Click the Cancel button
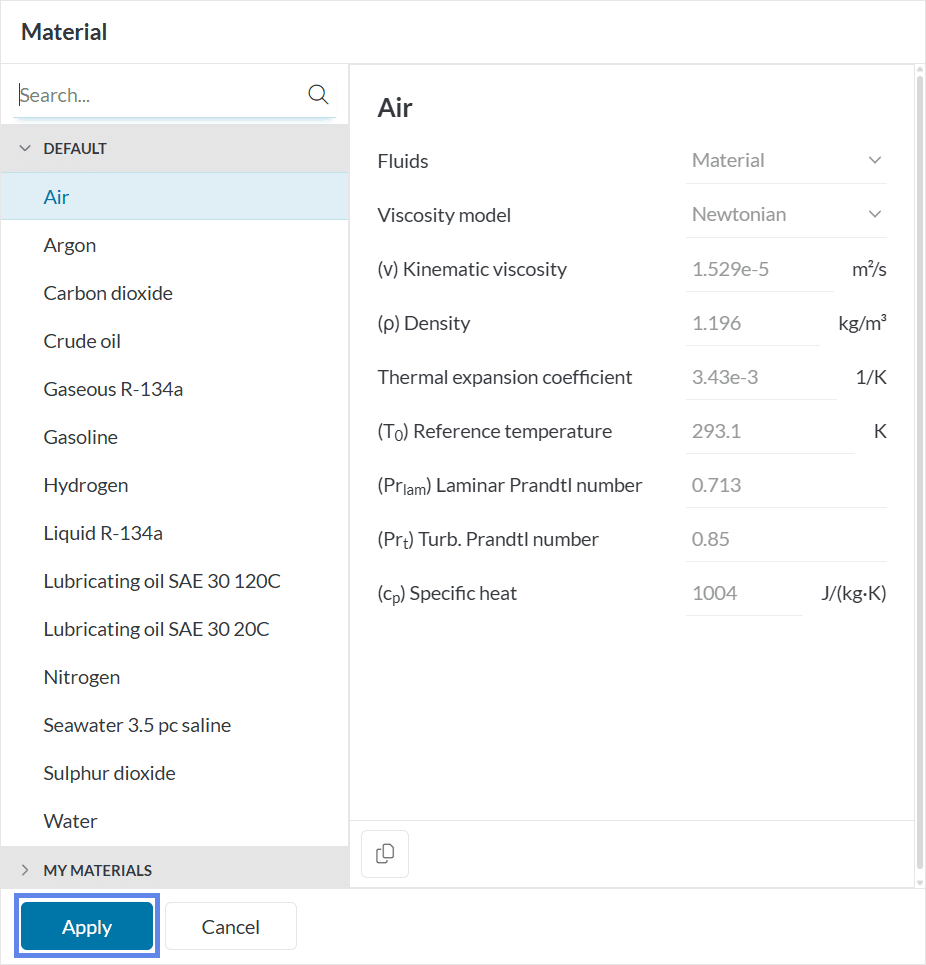Screen dimensions: 926x965 [231, 927]
